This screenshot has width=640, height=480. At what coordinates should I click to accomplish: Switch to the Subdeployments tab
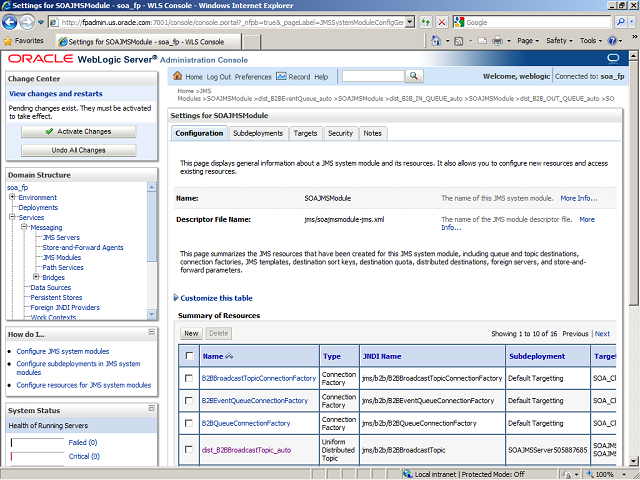[x=257, y=133]
